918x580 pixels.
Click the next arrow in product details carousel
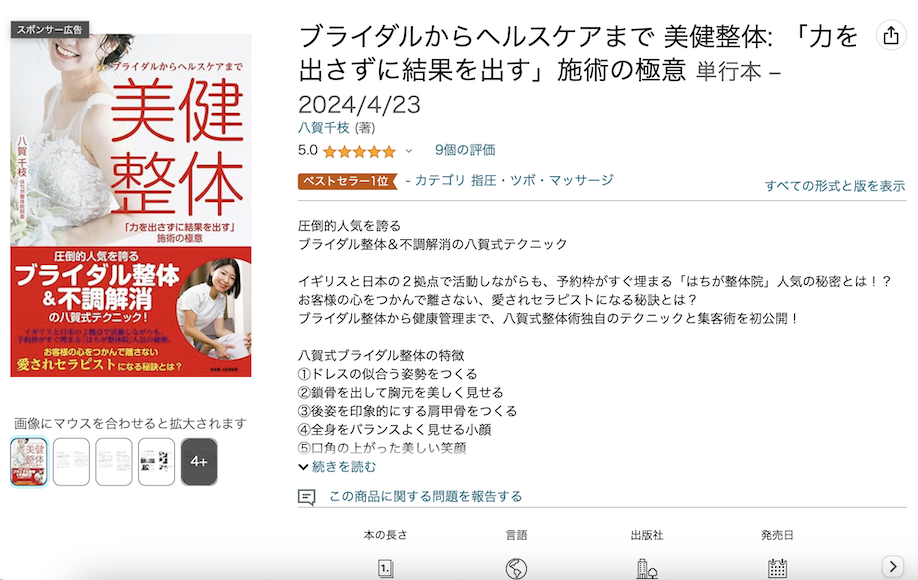tap(893, 566)
